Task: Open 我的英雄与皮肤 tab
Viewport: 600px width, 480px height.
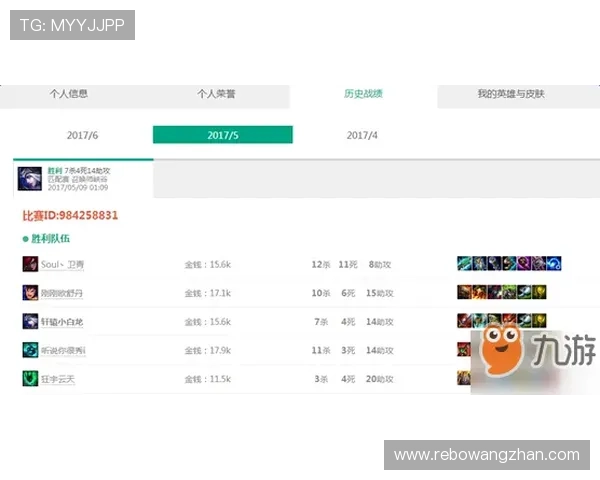Action: click(x=513, y=94)
